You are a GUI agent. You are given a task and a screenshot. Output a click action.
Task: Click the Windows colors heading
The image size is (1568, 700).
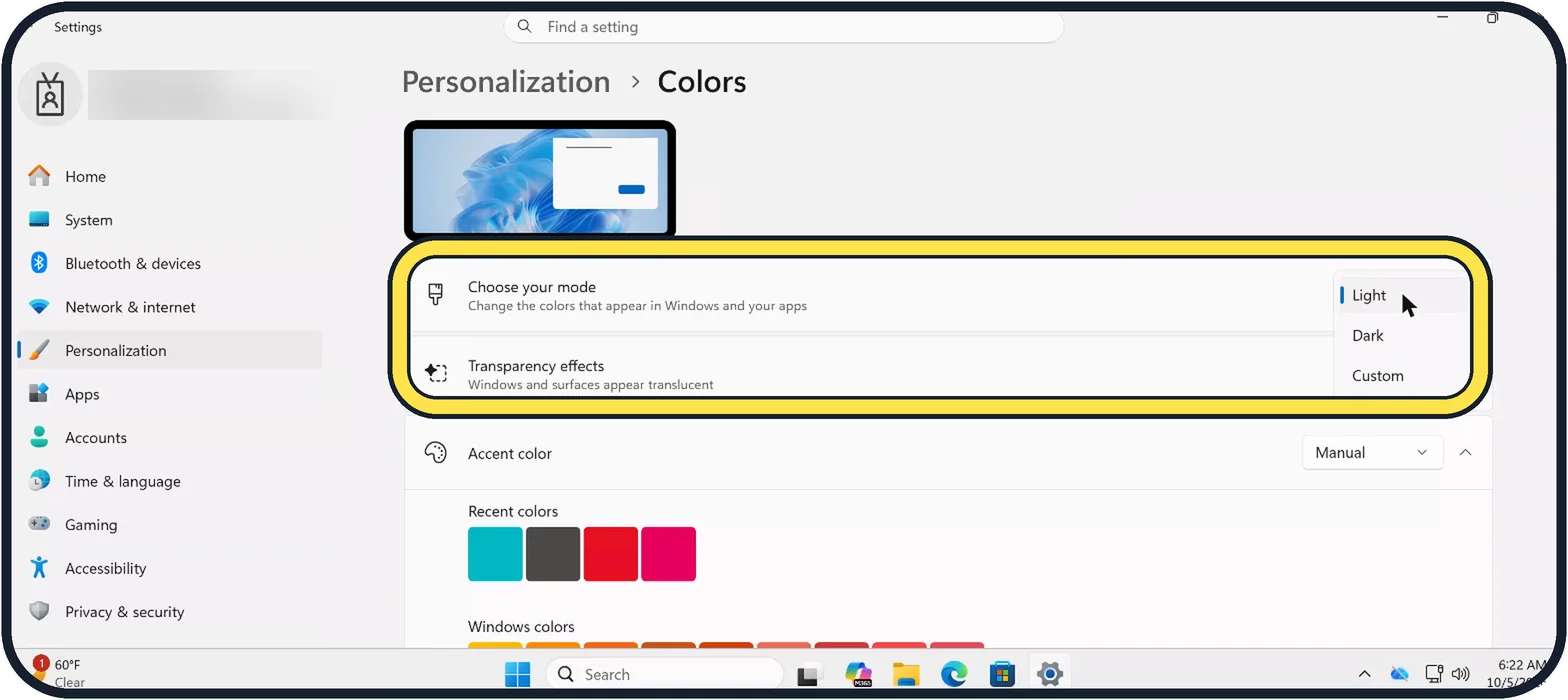pyautogui.click(x=521, y=627)
